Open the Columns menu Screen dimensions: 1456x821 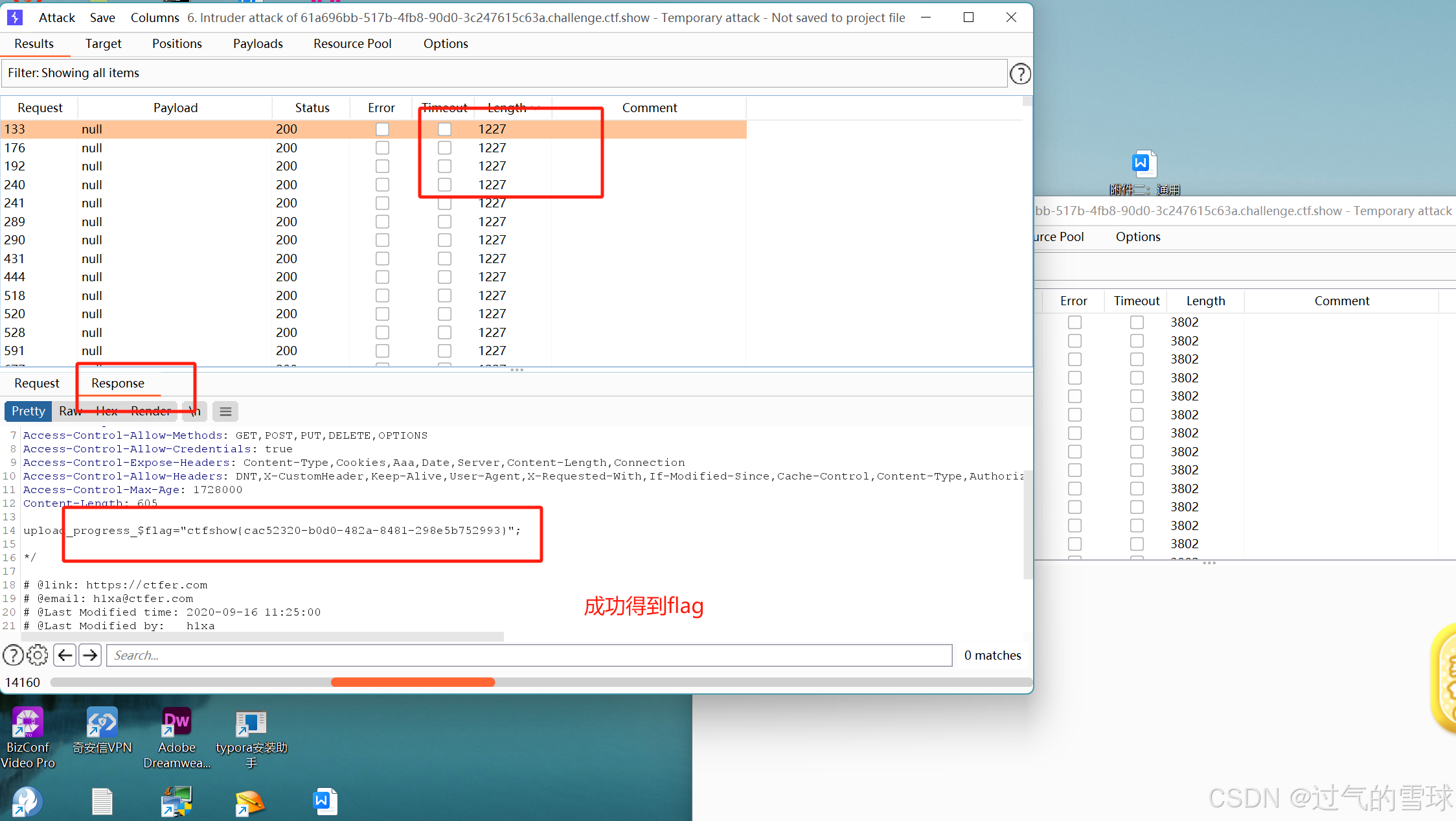click(155, 17)
